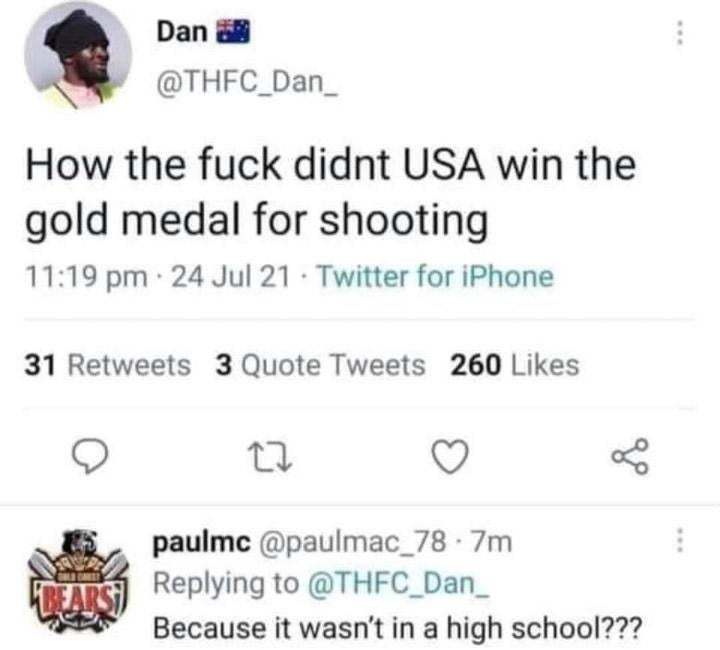
Task: View the 260 Likes list
Action: coord(515,365)
